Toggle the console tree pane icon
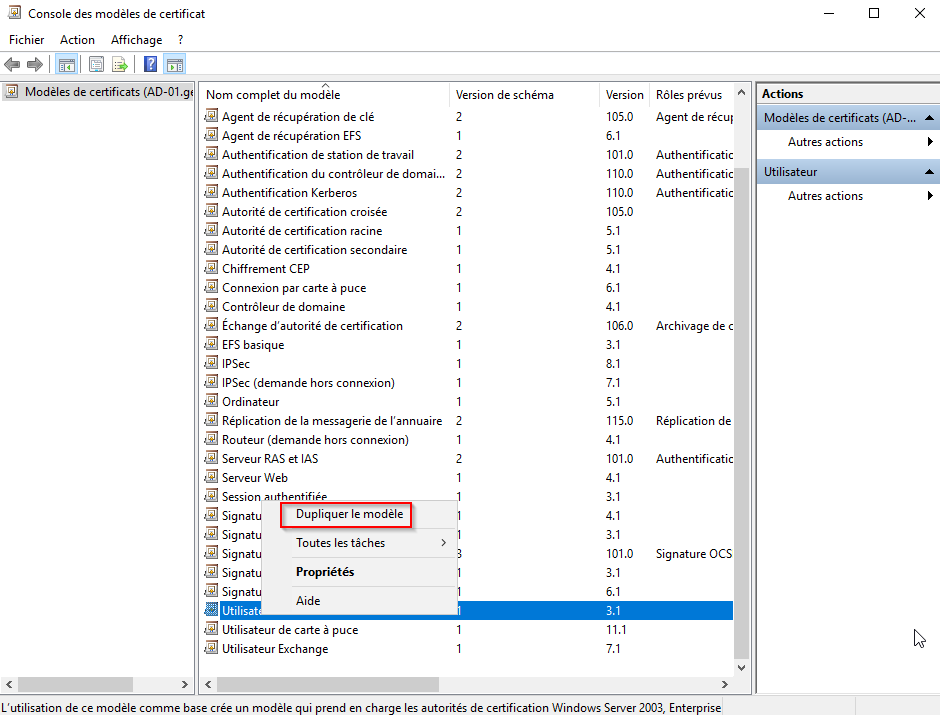 coord(67,65)
